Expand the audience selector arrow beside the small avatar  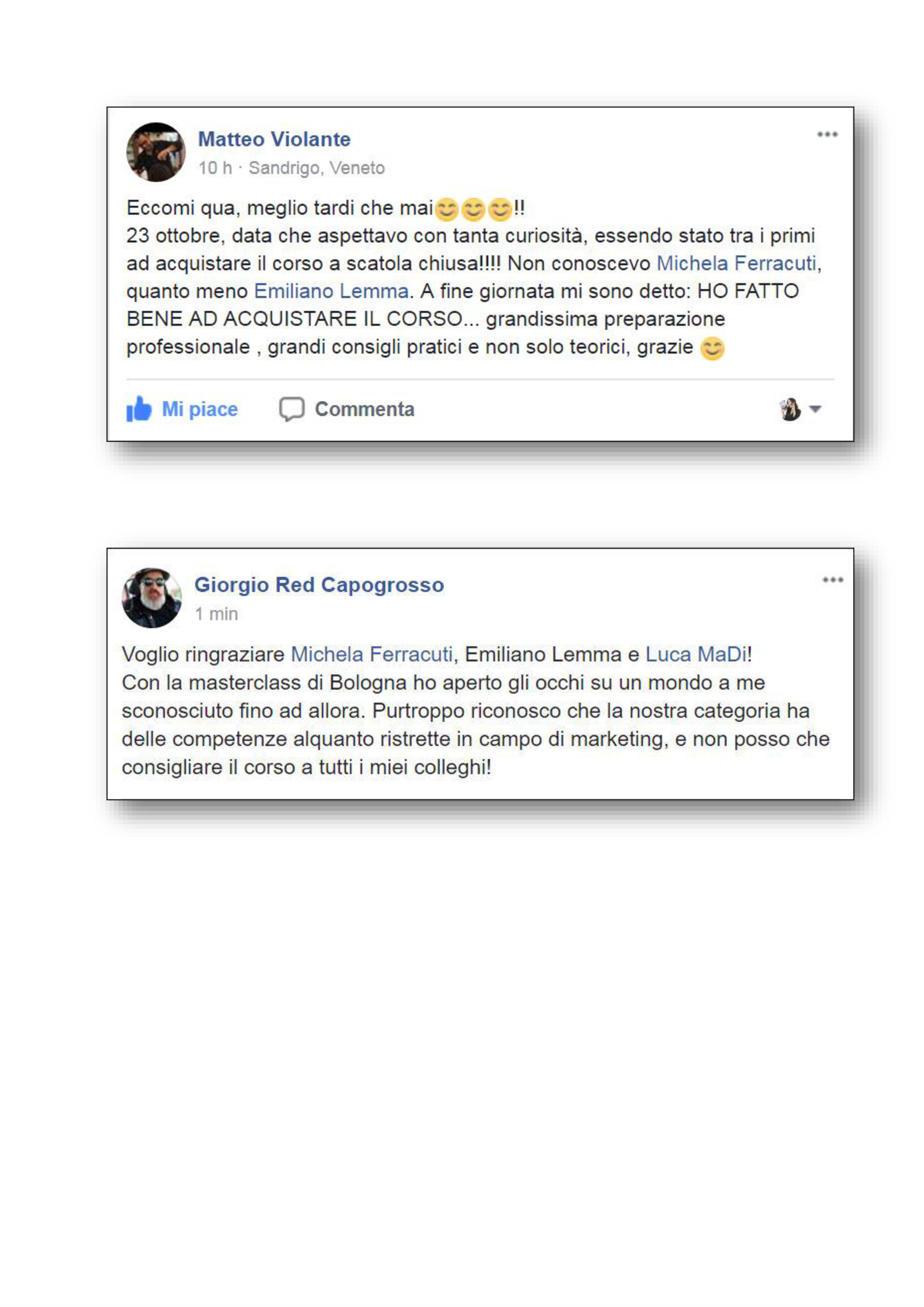tap(815, 409)
